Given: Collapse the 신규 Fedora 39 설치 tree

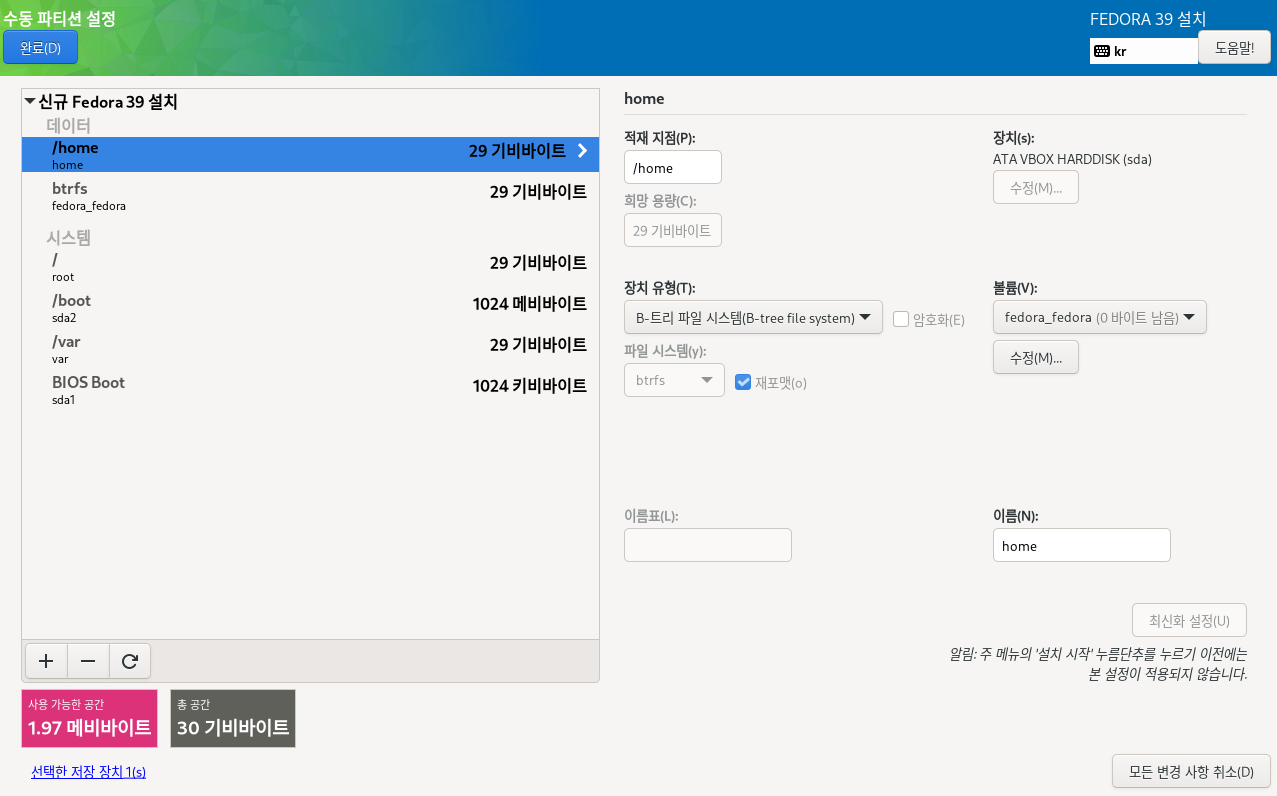Looking at the screenshot, I should click(30, 101).
